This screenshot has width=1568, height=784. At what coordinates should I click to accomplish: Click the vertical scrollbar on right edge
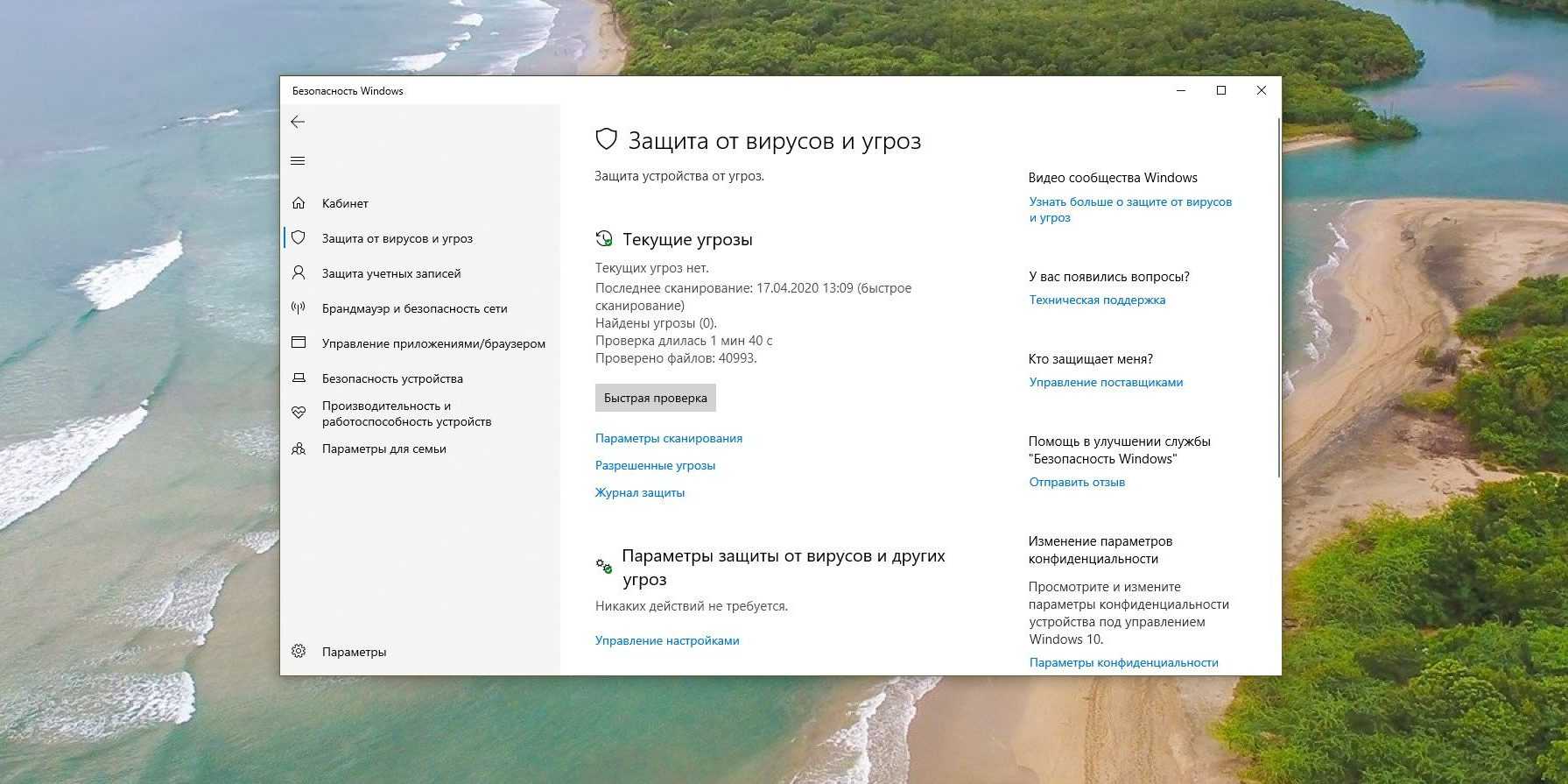[x=1278, y=298]
